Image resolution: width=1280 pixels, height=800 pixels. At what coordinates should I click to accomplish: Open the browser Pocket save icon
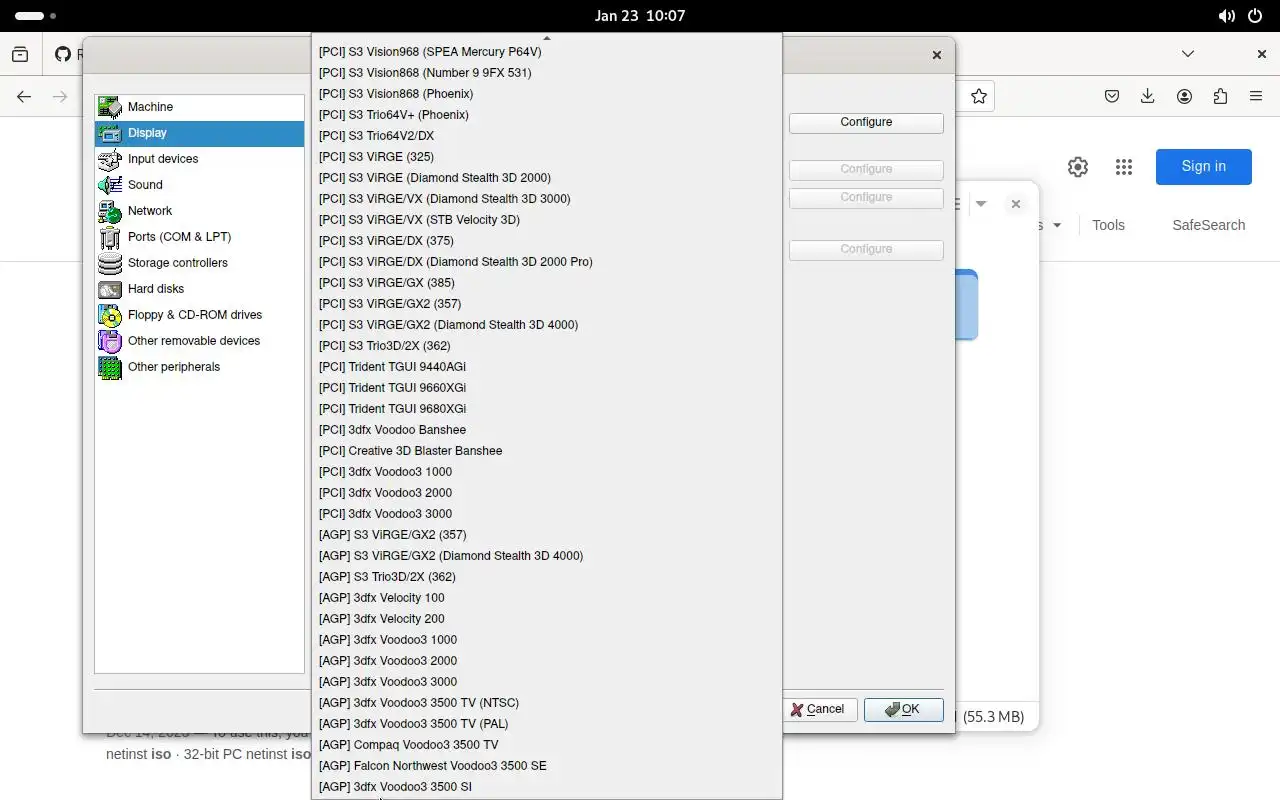pyautogui.click(x=1112, y=96)
